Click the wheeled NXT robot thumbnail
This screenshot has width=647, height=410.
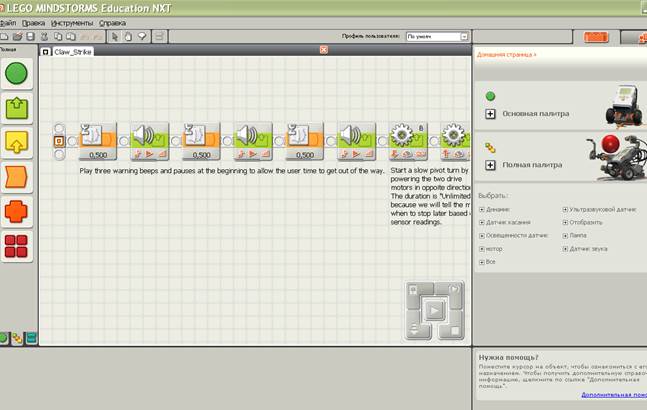pyautogui.click(x=624, y=106)
